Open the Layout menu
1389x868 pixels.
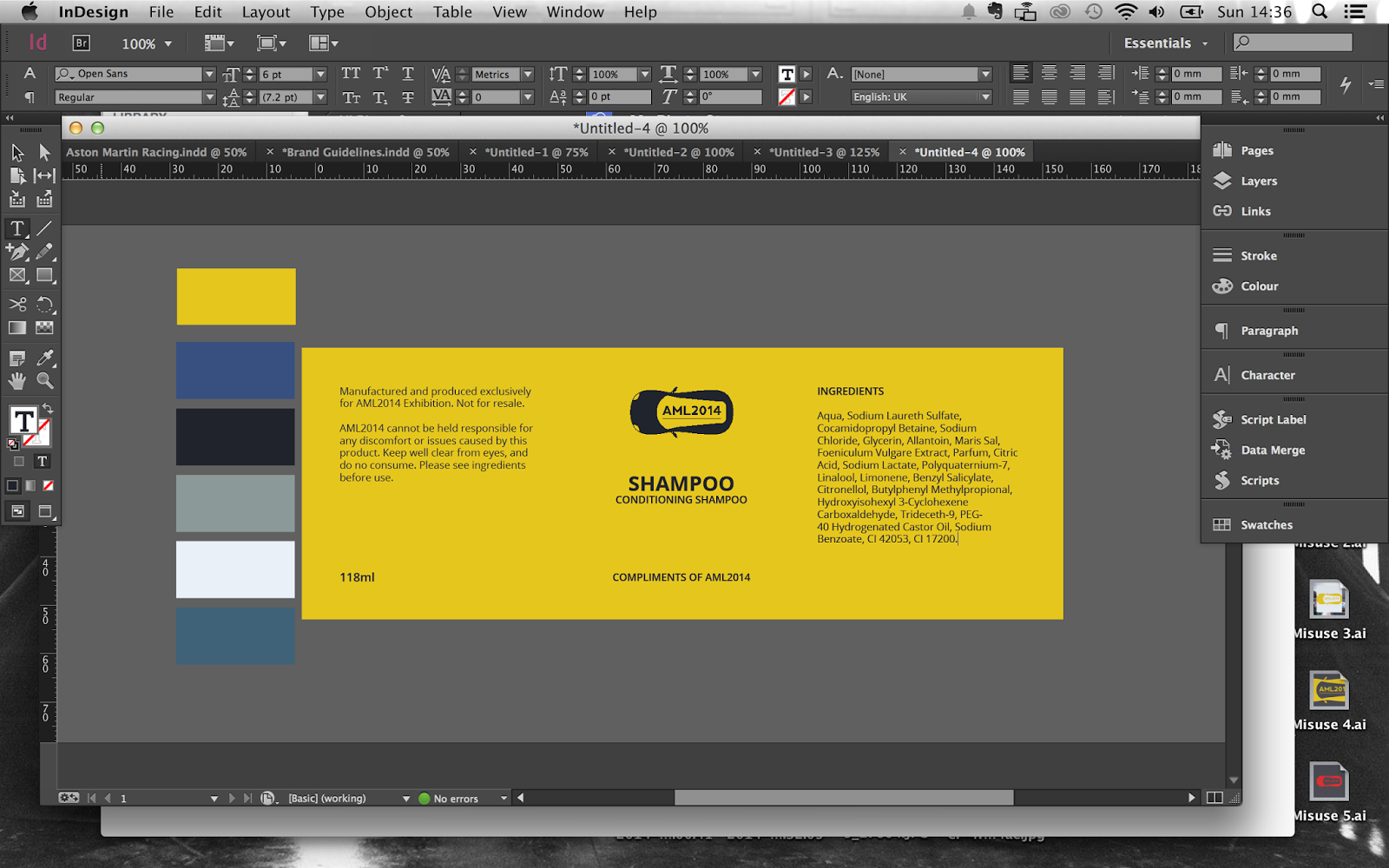pyautogui.click(x=266, y=12)
